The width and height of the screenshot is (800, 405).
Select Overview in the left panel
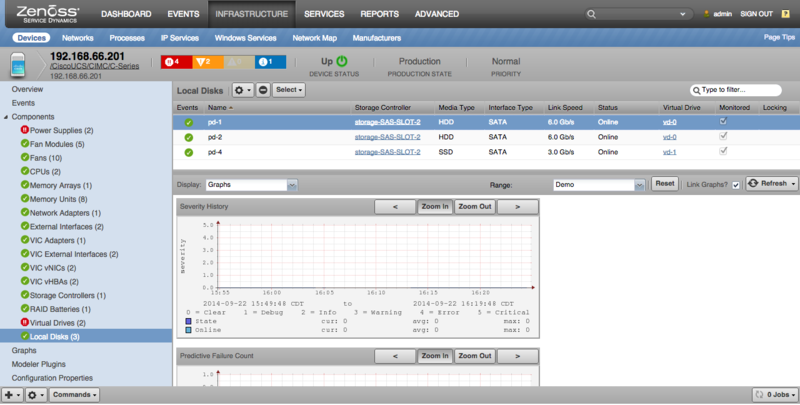point(28,89)
